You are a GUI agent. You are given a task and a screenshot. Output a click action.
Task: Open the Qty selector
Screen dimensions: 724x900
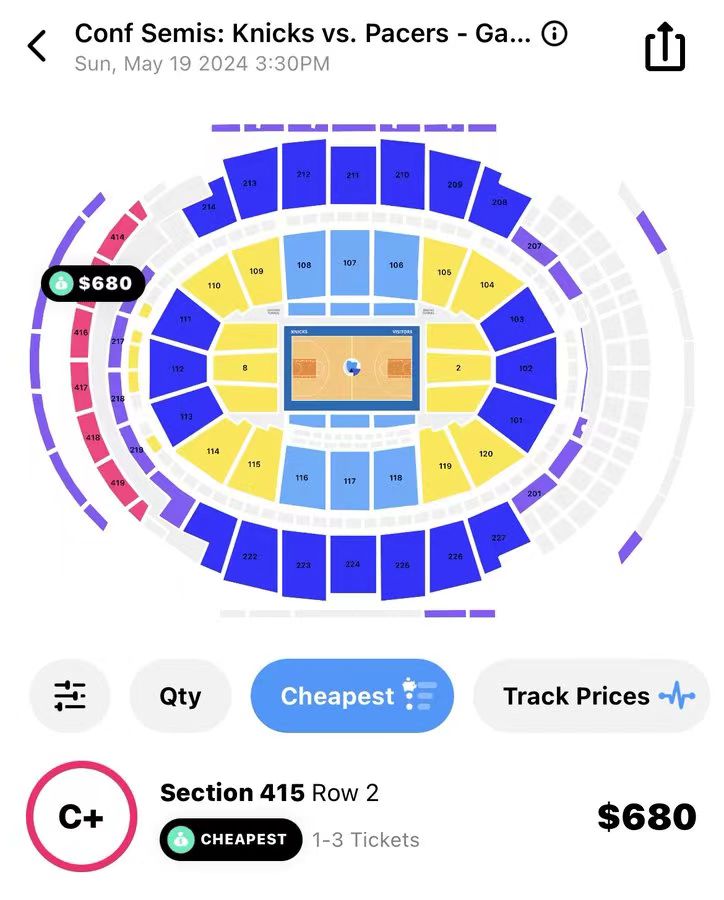click(x=180, y=696)
